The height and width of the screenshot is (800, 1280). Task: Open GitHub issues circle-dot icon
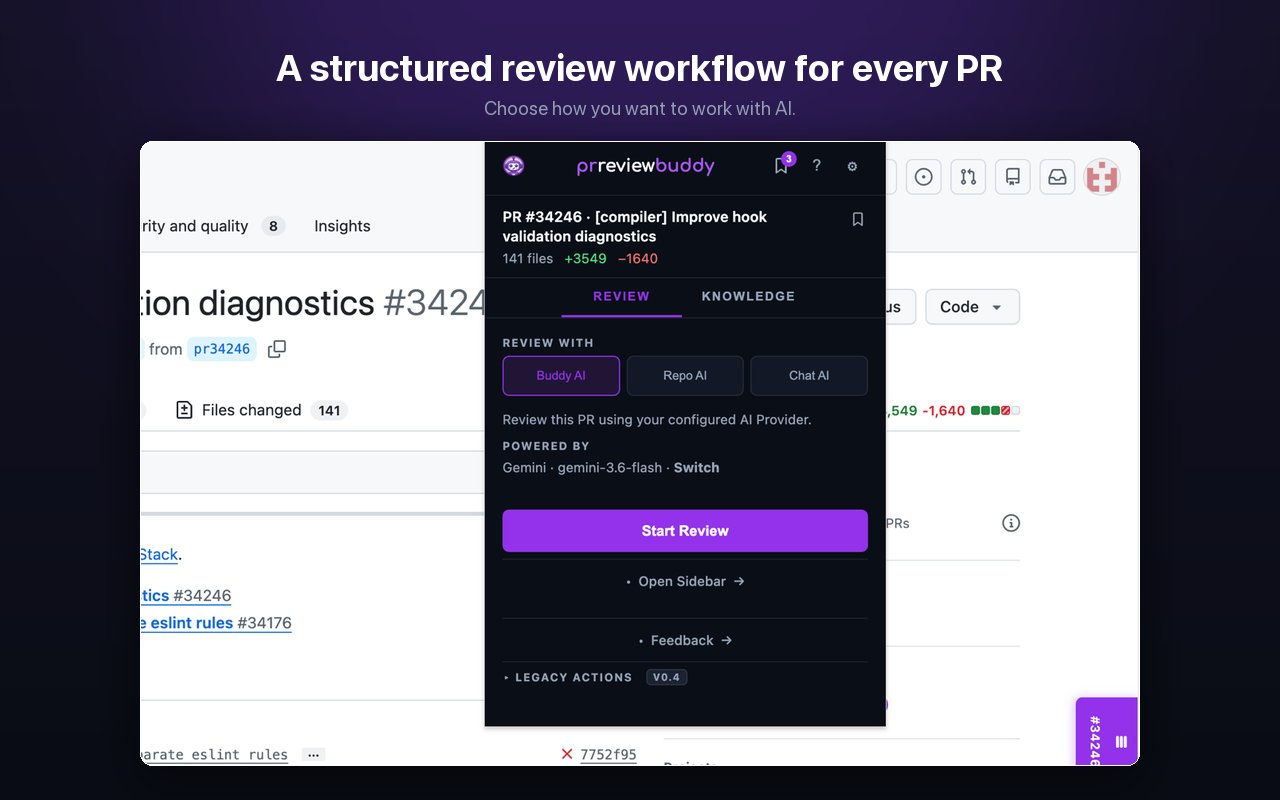tap(924, 177)
